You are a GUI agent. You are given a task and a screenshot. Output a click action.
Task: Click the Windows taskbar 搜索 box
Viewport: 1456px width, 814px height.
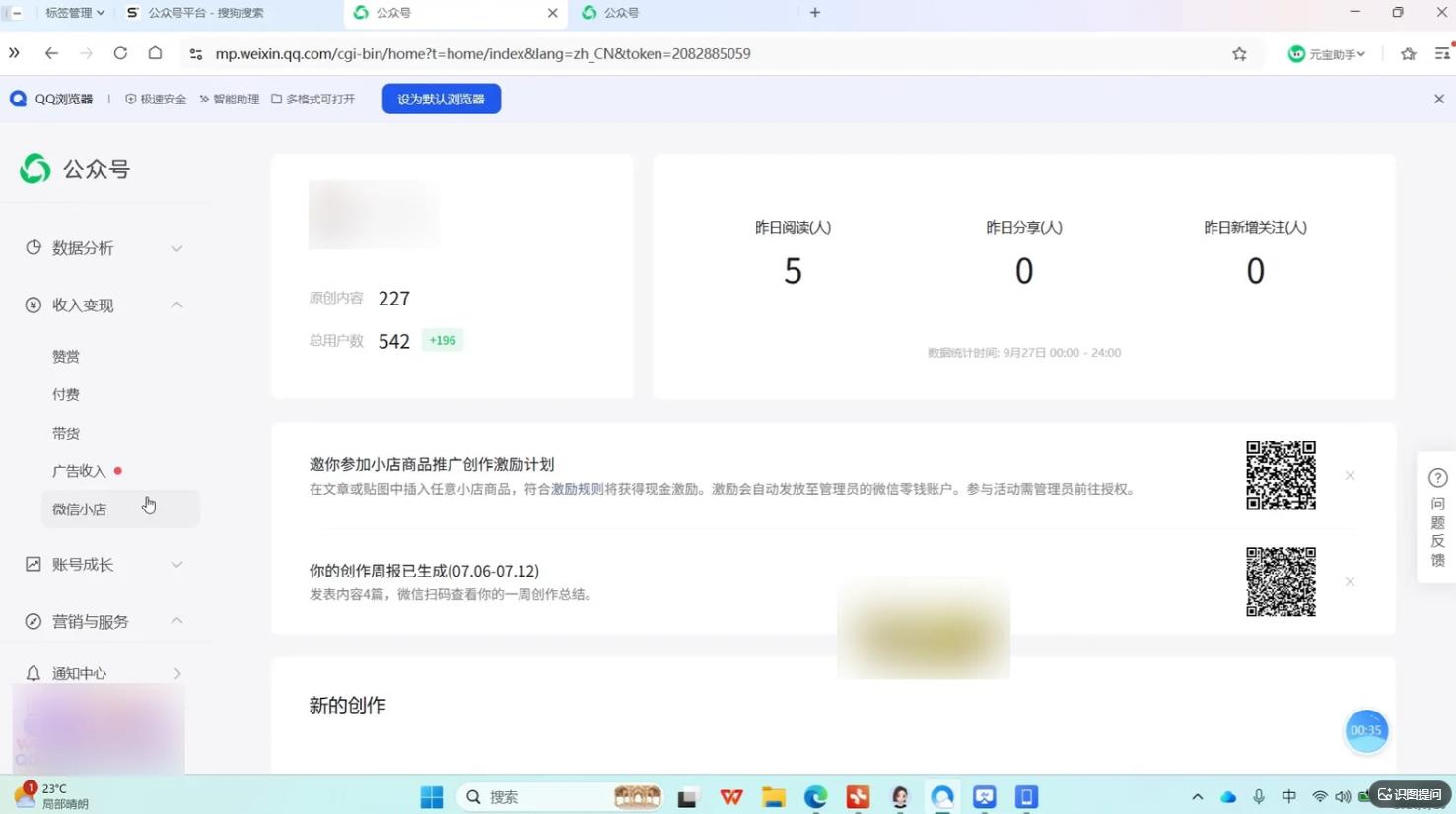pos(559,797)
